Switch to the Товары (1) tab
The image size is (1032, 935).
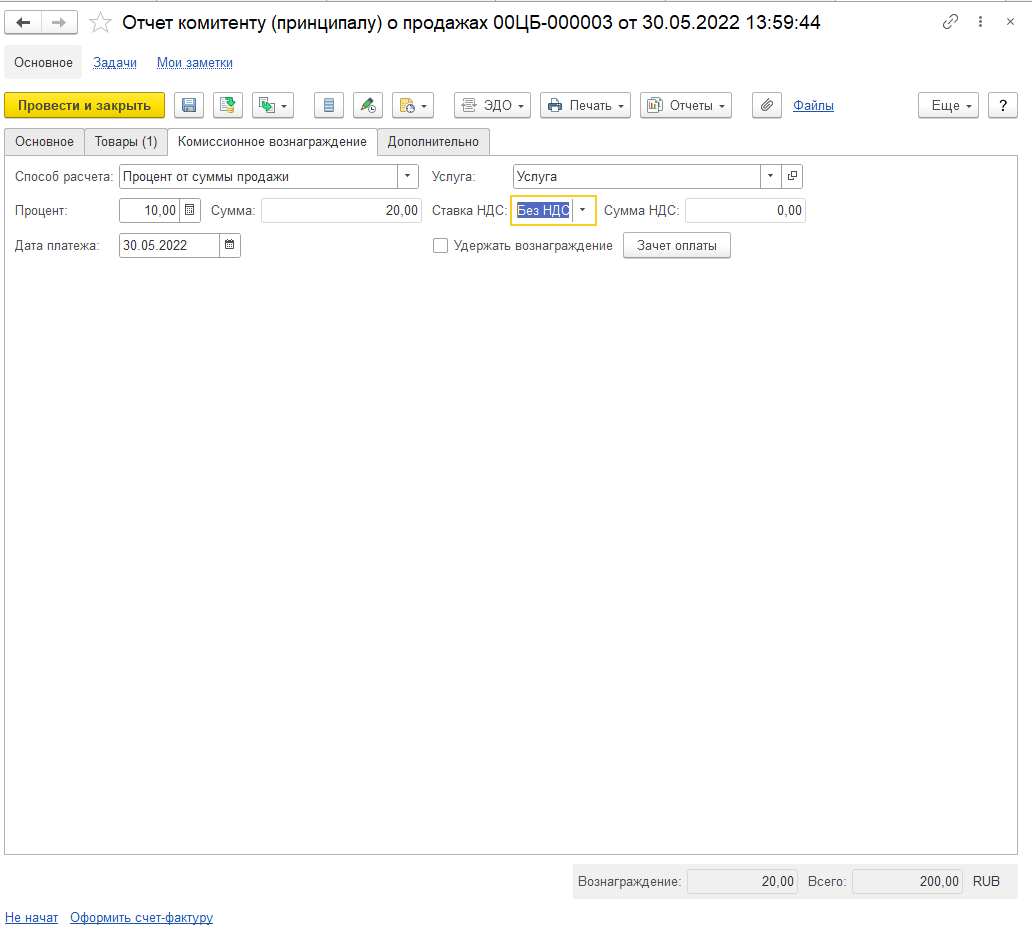126,142
